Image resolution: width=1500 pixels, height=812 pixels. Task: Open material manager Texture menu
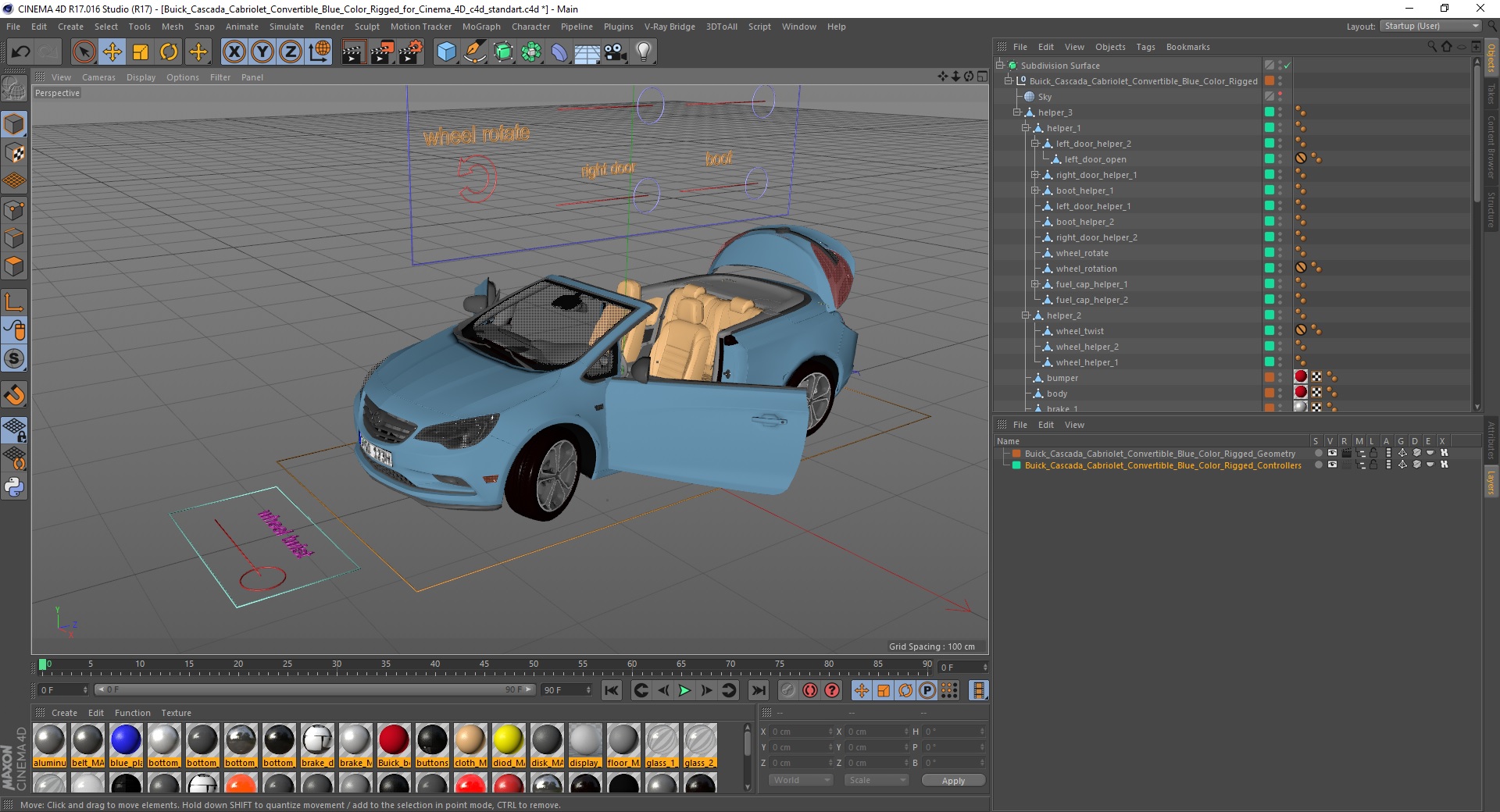pos(176,713)
